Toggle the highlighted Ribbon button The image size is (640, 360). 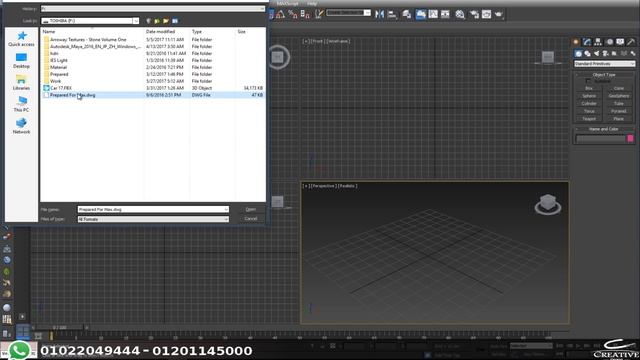421,15
